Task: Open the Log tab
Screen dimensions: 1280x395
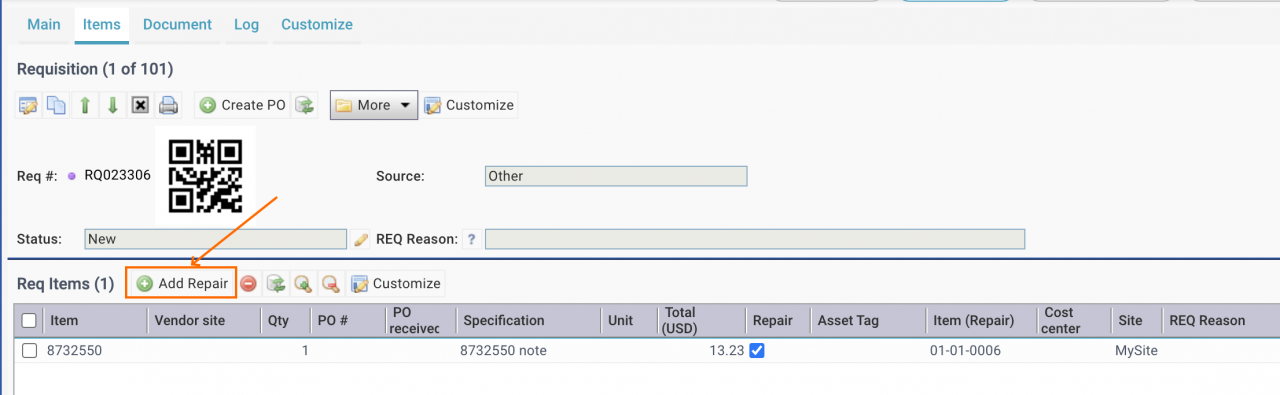Action: click(x=246, y=24)
